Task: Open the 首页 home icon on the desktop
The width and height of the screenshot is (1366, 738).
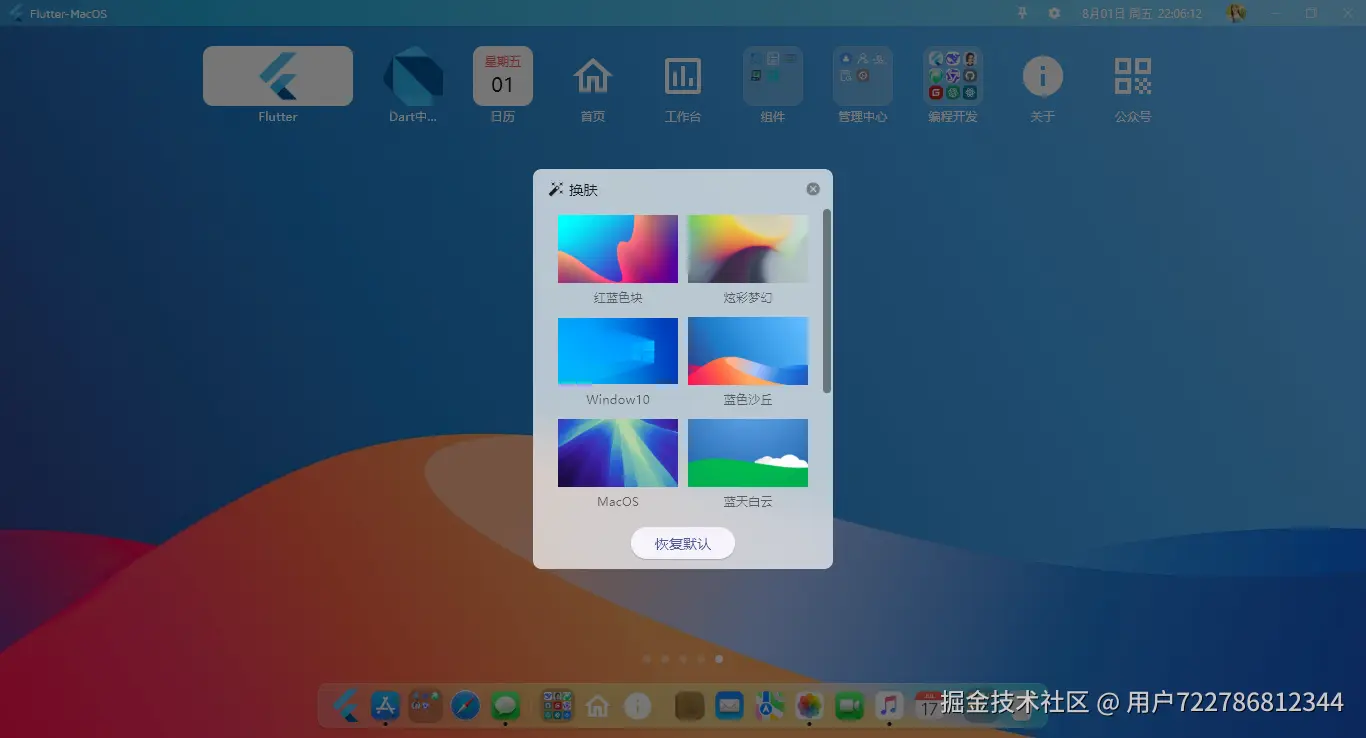Action: 592,75
